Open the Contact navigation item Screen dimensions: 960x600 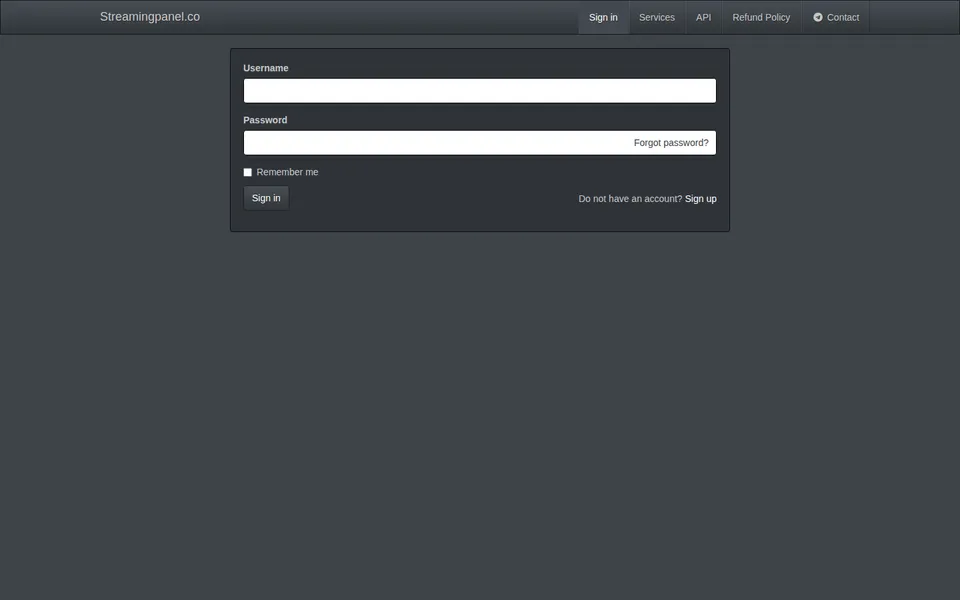tap(836, 17)
